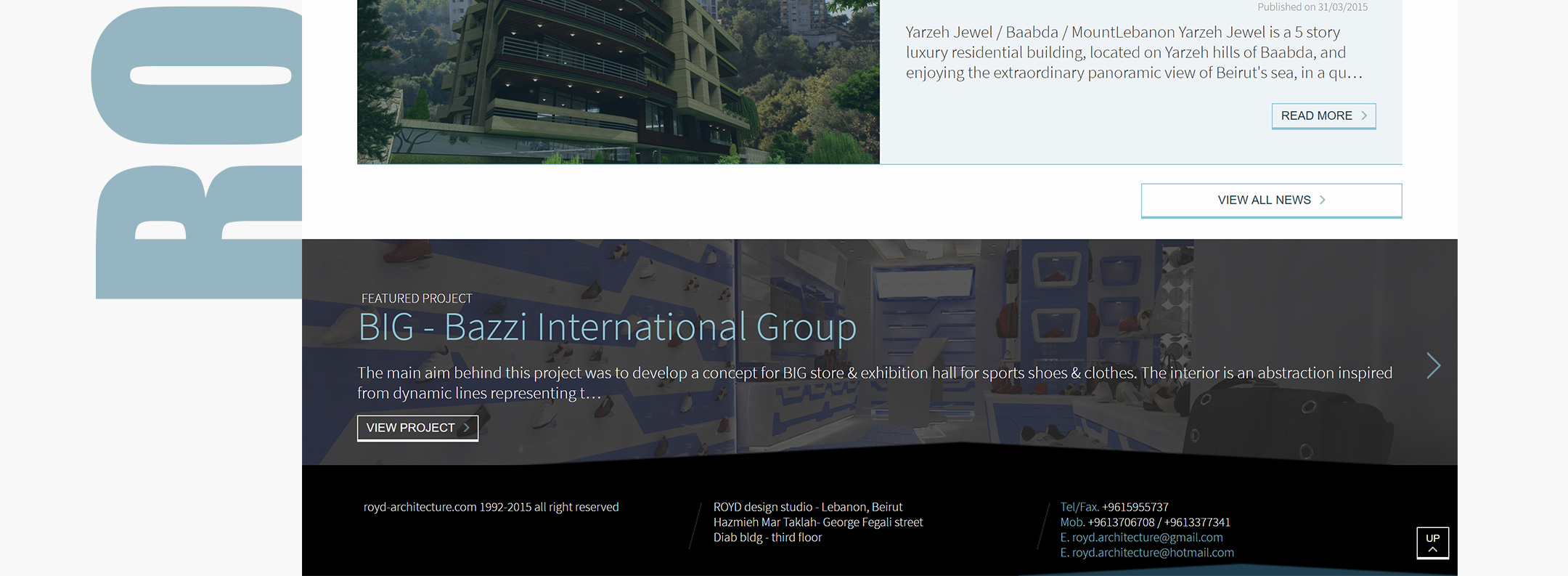This screenshot has height=576, width=1568.
Task: Click the UP back-to-top button
Action: click(x=1432, y=543)
